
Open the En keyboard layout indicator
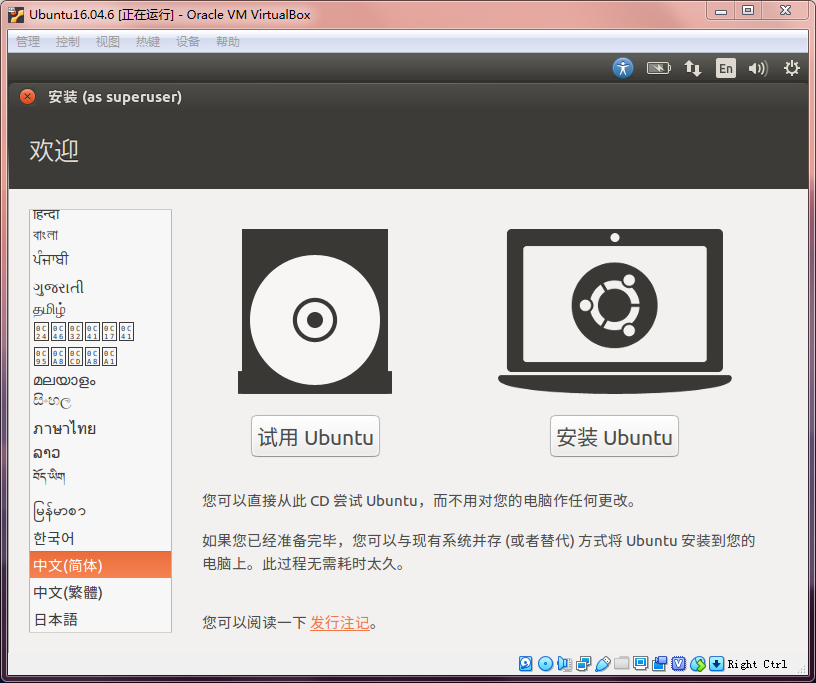click(726, 68)
